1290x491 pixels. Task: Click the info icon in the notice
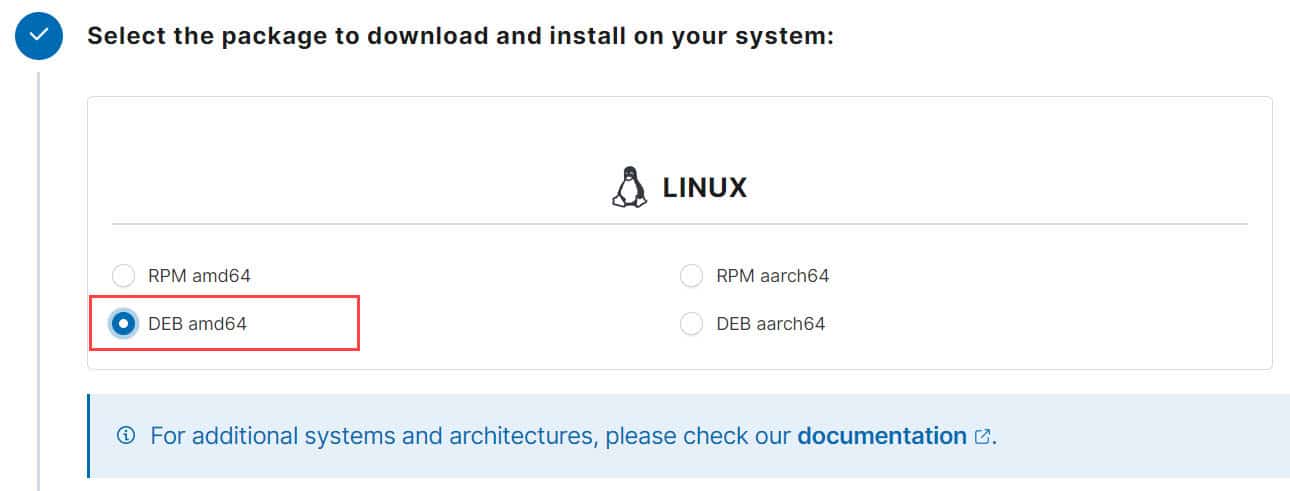tap(126, 436)
